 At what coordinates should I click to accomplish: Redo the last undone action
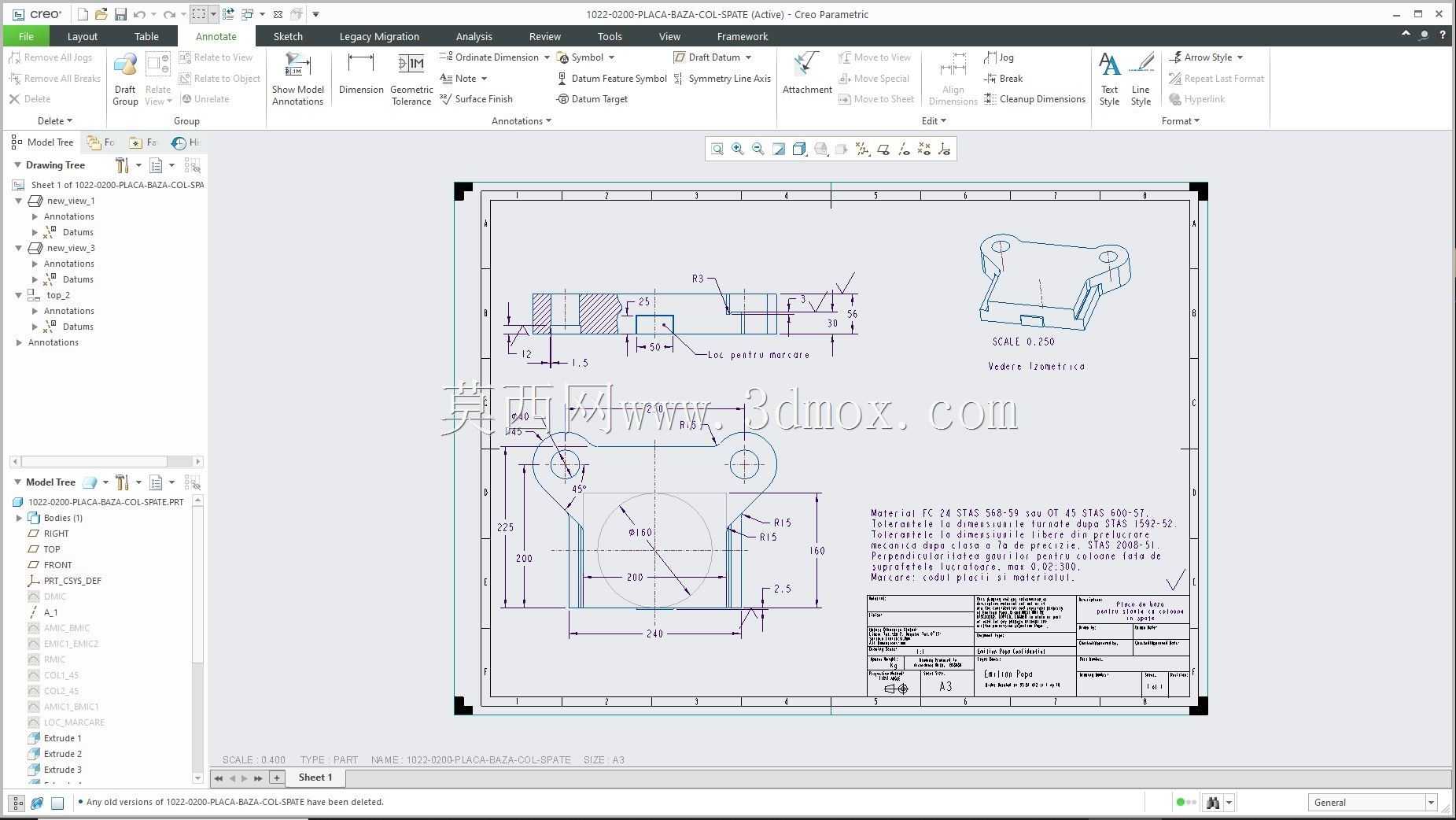tap(169, 14)
